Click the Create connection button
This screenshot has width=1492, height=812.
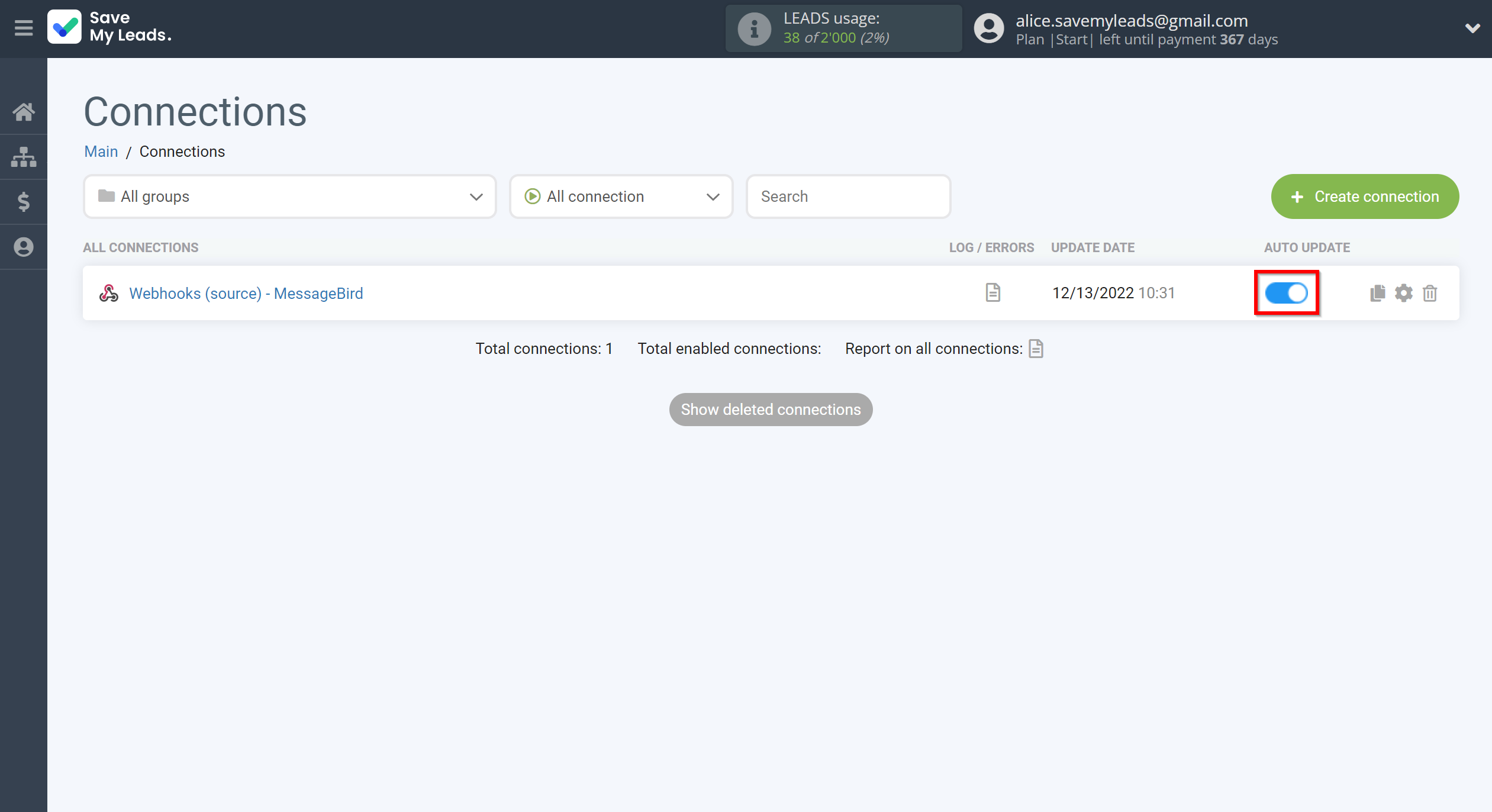[1366, 196]
